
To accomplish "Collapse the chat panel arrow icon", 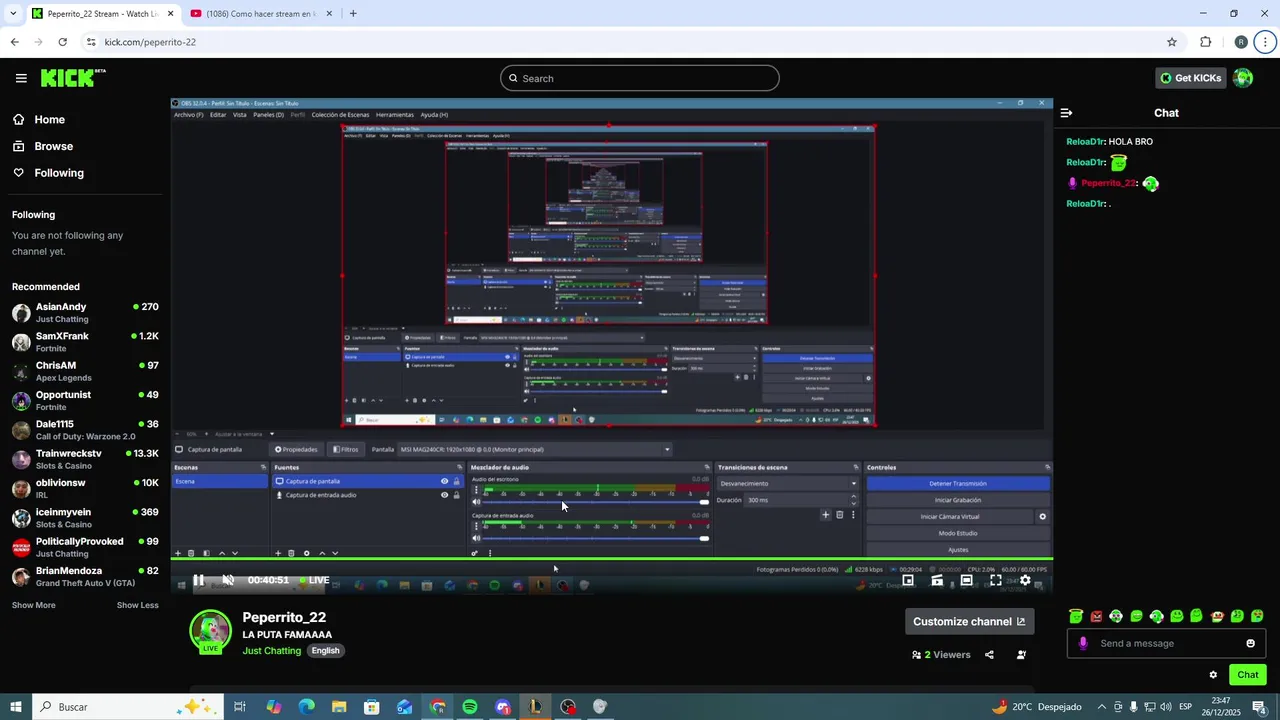I will (1066, 113).
